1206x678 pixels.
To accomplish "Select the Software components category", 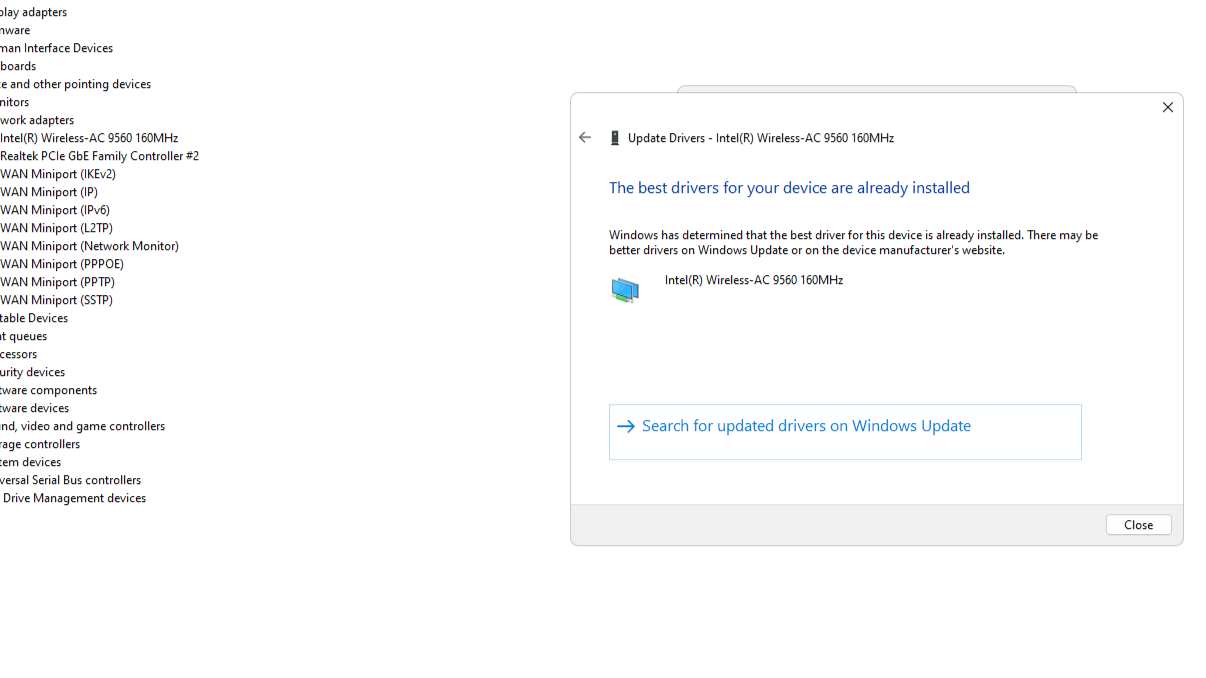I will click(x=48, y=390).
